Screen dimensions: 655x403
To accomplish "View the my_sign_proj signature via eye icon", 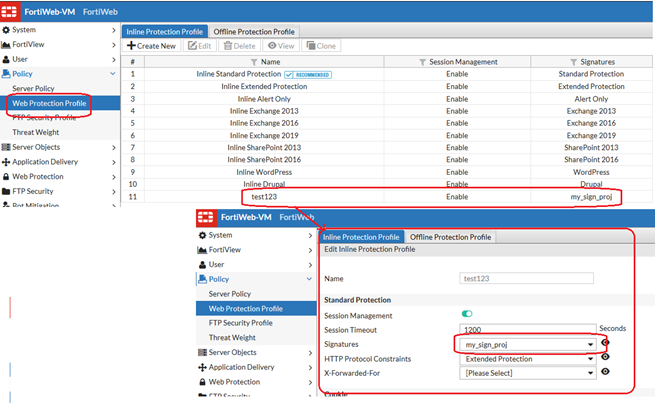I will coord(605,344).
